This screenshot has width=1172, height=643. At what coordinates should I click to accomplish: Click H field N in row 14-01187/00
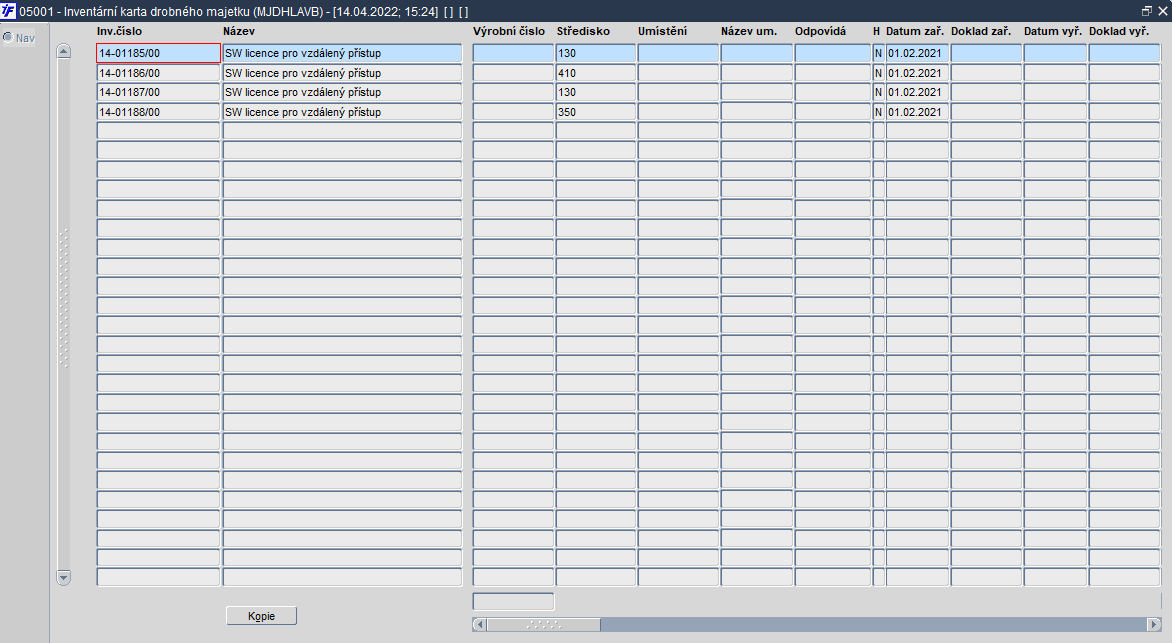tap(879, 92)
